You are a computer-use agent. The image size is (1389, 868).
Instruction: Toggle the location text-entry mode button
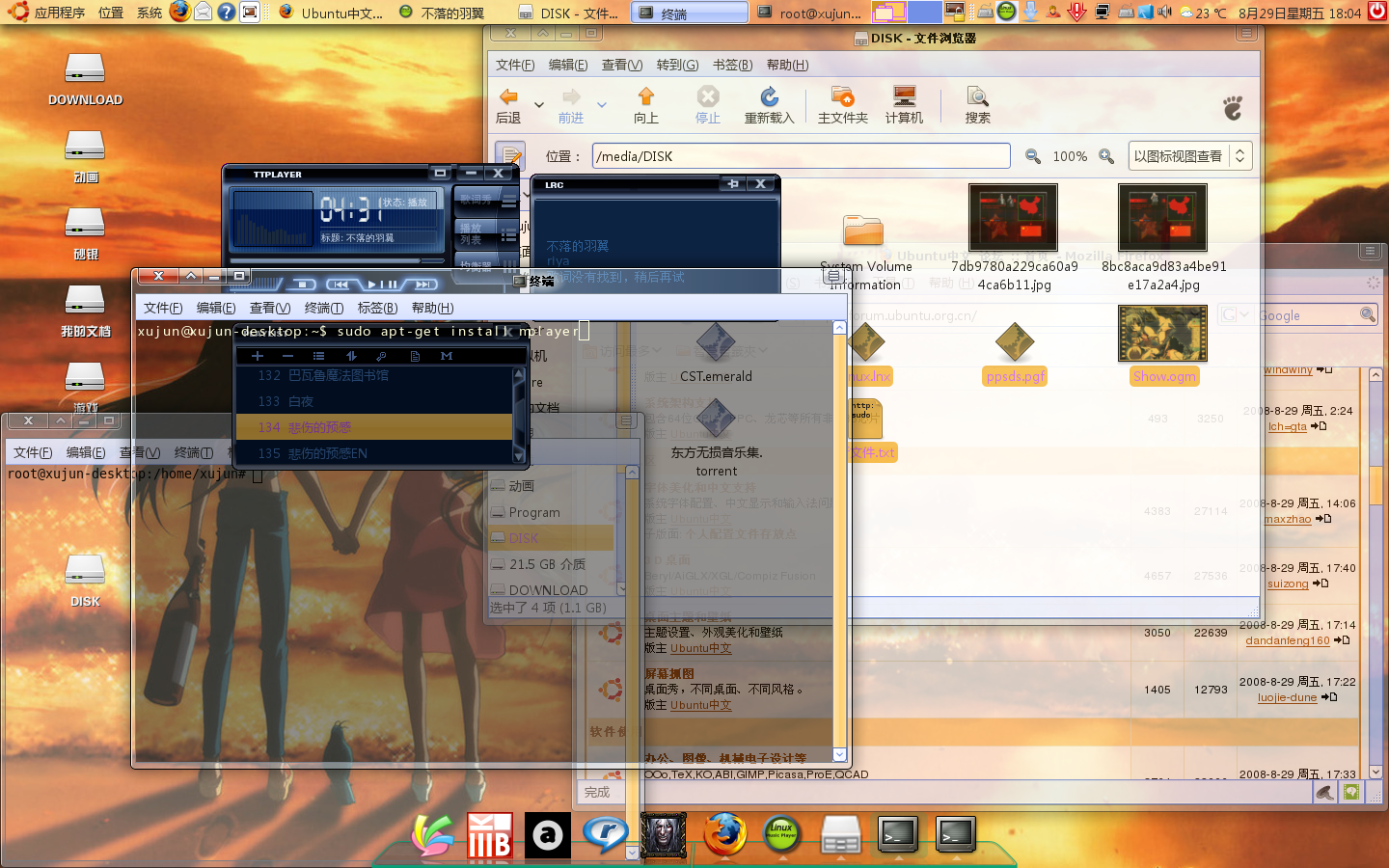(x=509, y=155)
